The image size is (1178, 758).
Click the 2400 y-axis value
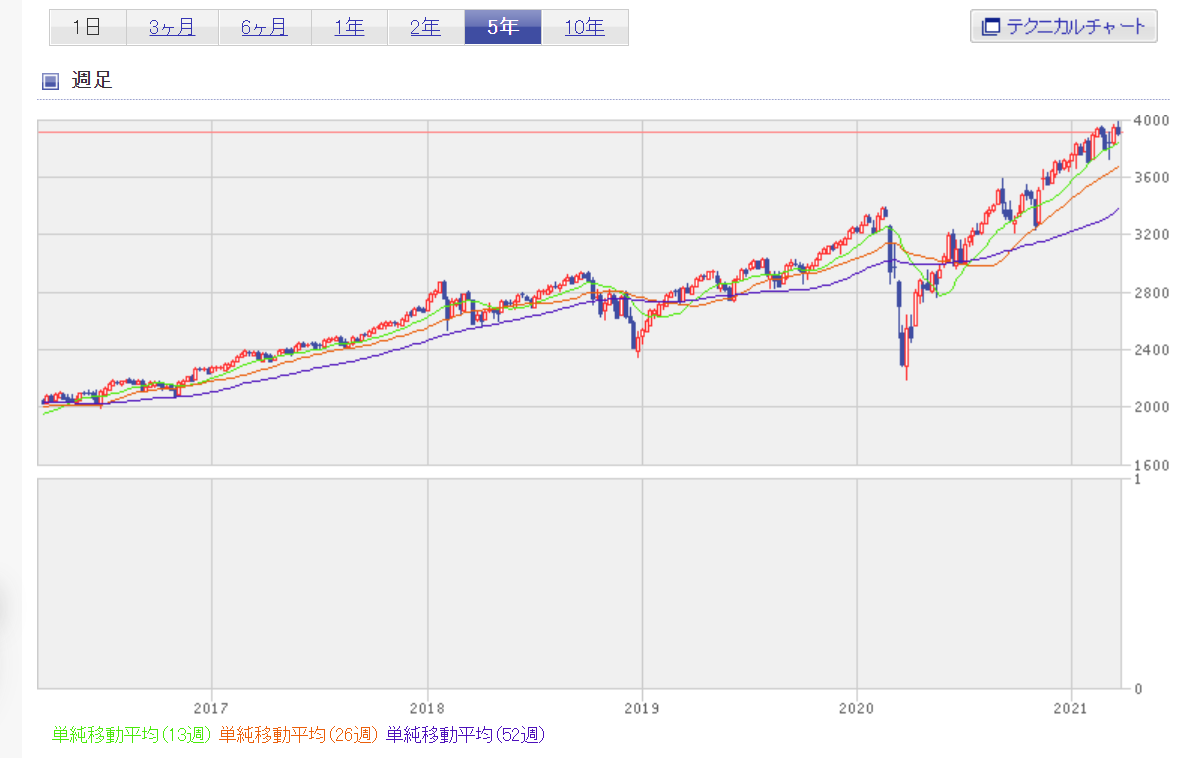click(1151, 350)
